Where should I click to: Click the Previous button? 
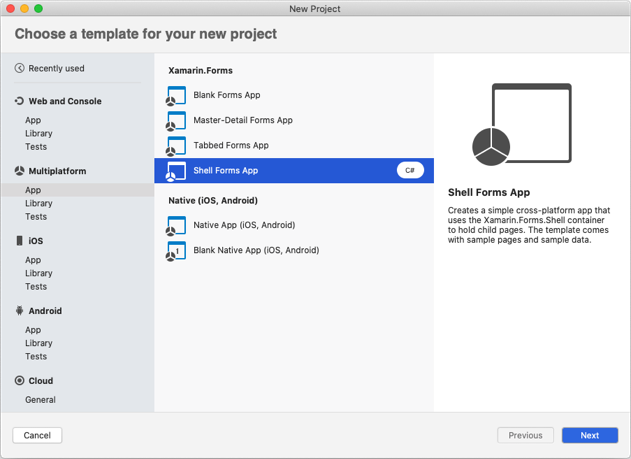(525, 436)
